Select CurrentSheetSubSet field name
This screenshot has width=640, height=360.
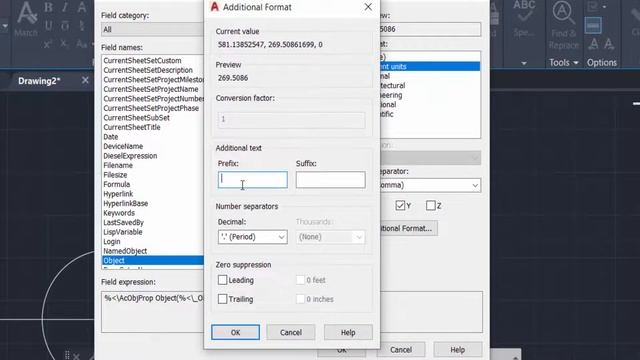(136, 118)
